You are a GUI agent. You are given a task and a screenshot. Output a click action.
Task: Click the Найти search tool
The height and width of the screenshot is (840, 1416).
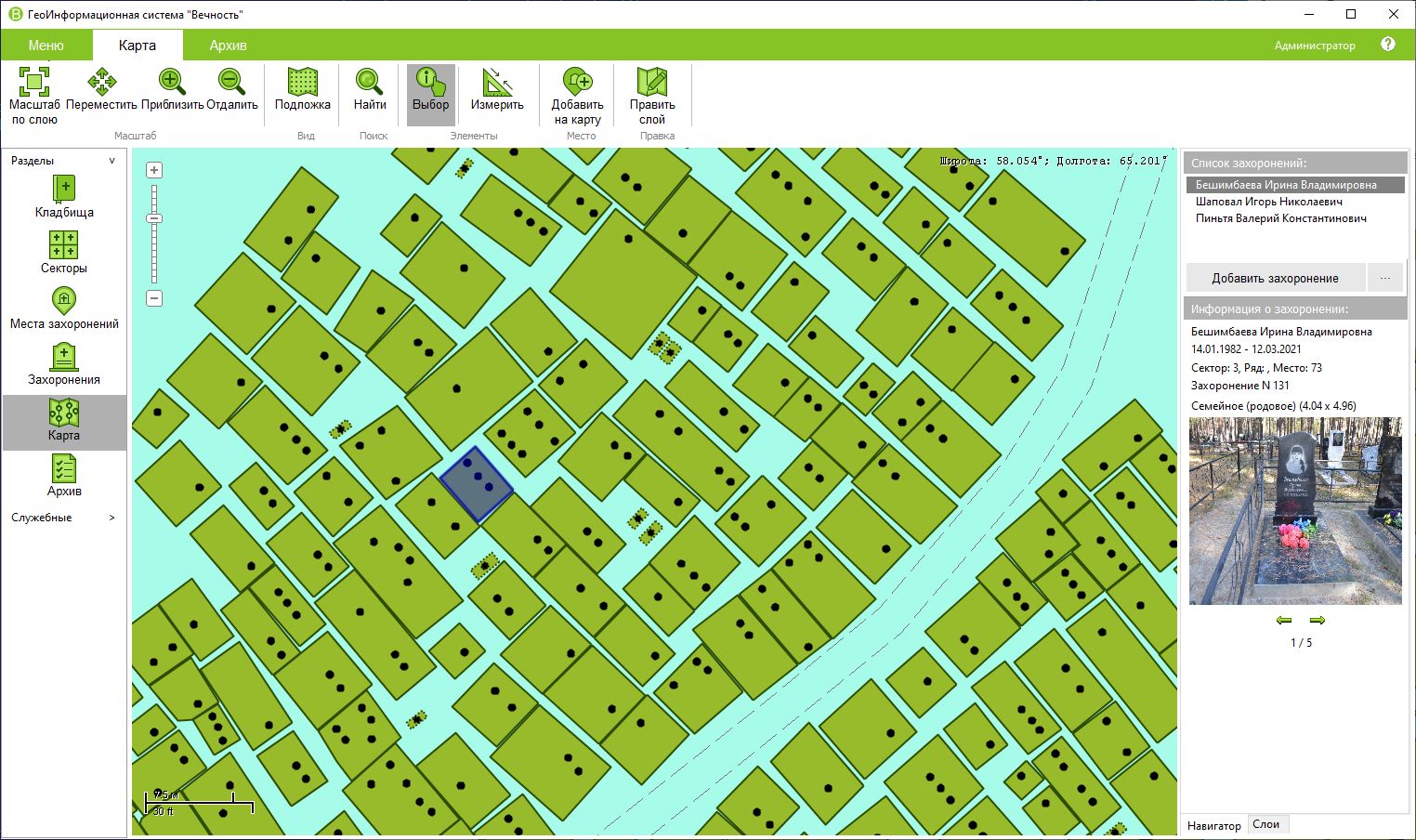click(x=369, y=82)
